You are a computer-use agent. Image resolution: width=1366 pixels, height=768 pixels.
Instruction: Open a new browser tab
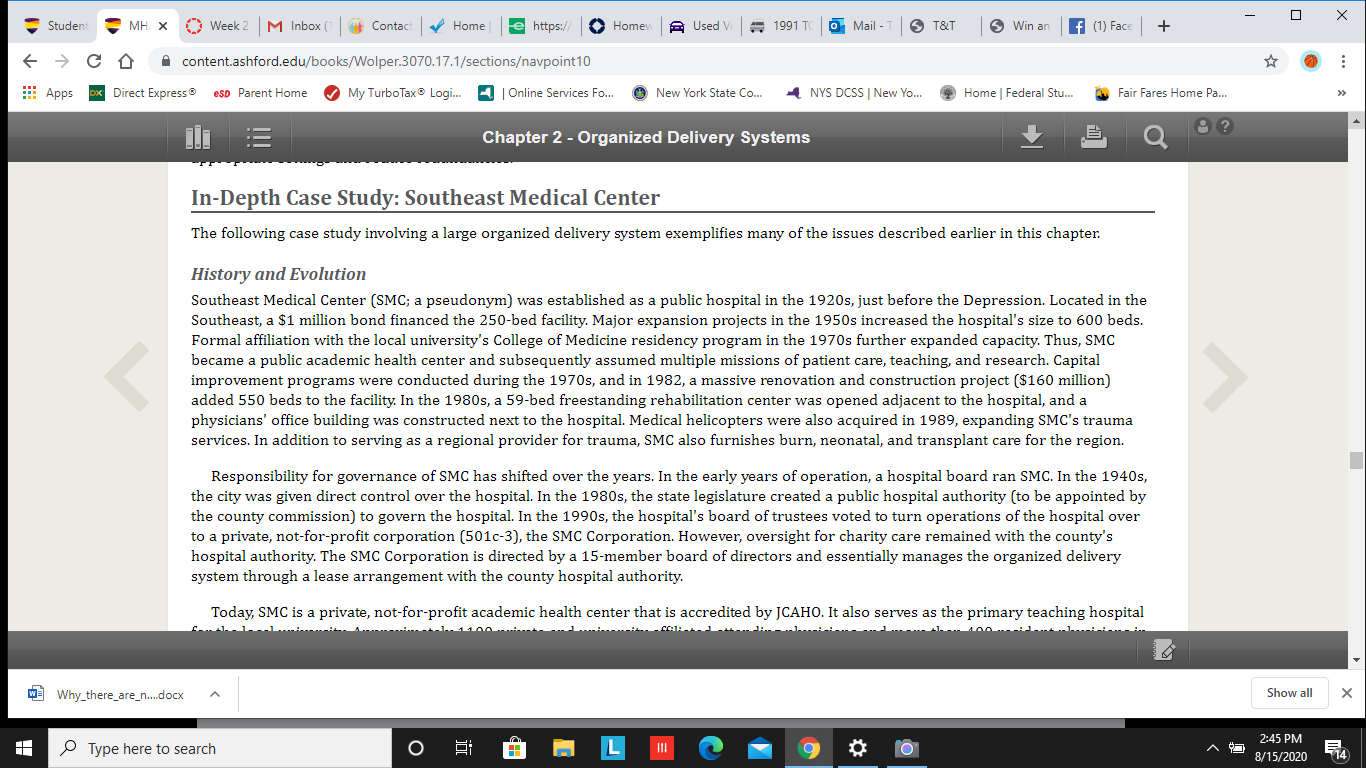pyautogui.click(x=1164, y=26)
